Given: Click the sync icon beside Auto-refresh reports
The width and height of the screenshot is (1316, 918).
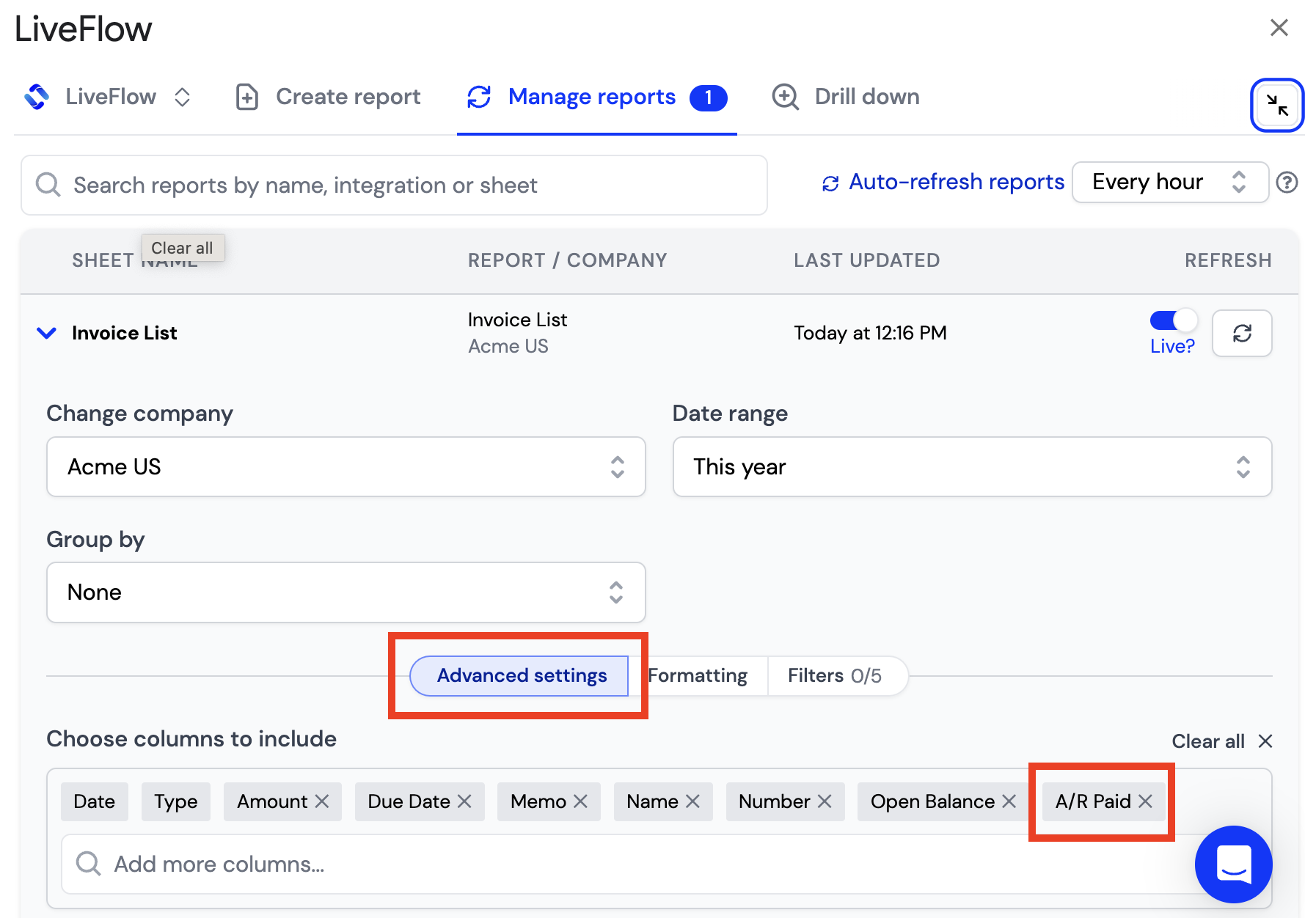Looking at the screenshot, I should (x=830, y=183).
